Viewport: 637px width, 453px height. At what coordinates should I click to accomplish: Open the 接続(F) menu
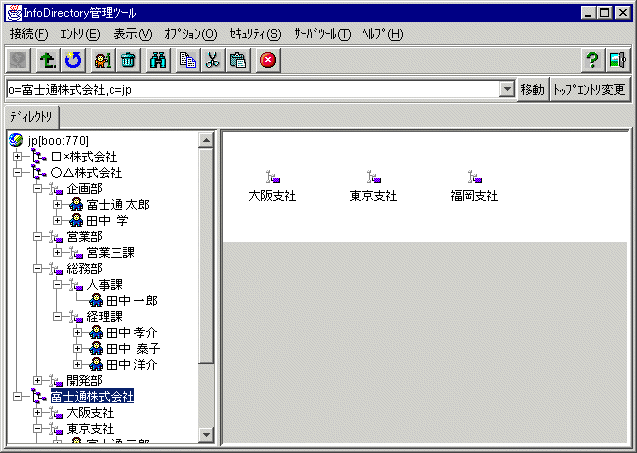pyautogui.click(x=29, y=34)
